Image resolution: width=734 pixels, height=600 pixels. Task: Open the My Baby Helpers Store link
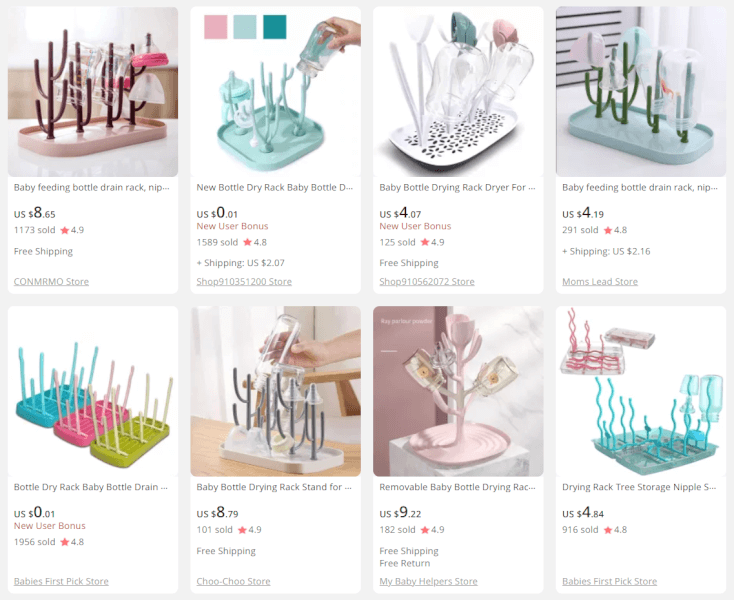428,581
